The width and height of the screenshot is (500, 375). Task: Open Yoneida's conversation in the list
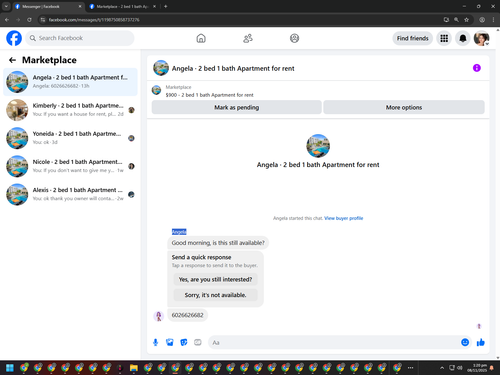click(x=70, y=138)
